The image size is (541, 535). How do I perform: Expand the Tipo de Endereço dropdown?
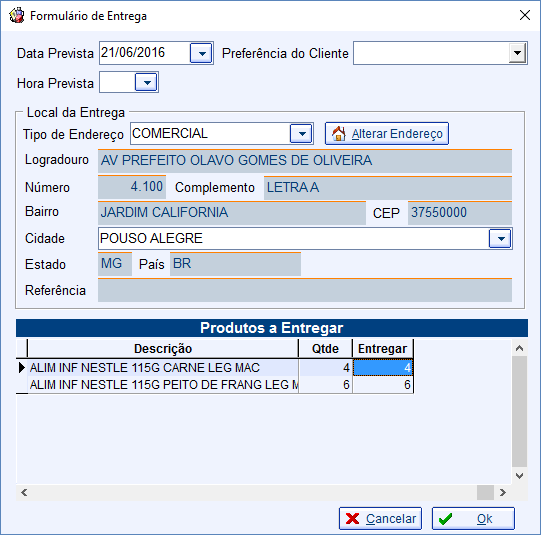click(x=301, y=133)
